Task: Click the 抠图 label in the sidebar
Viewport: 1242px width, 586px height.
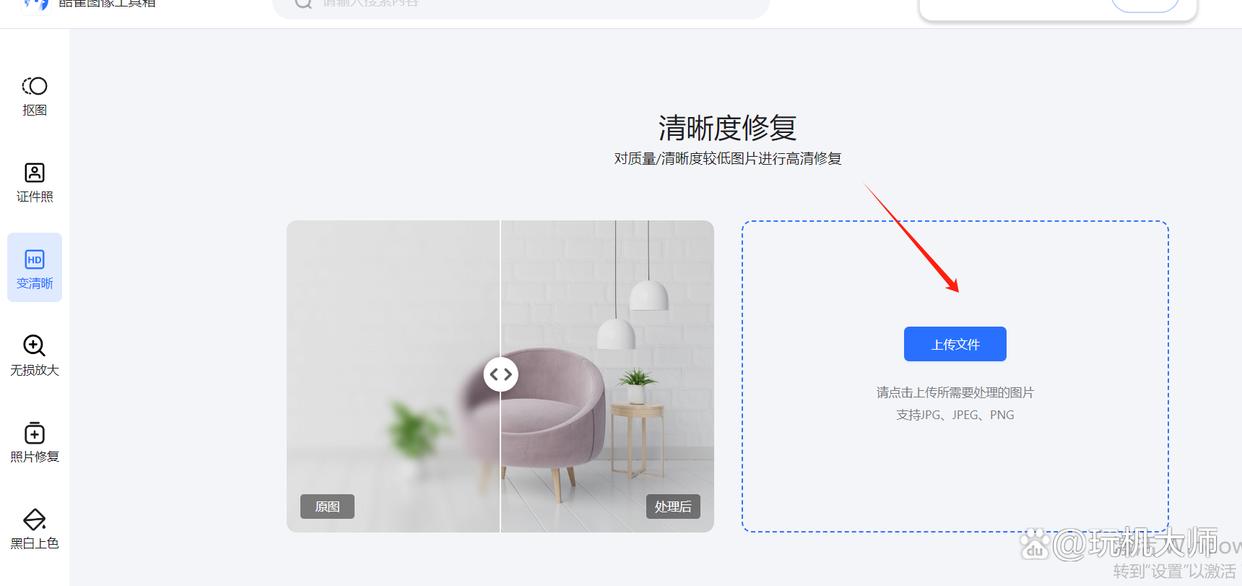Action: [x=34, y=110]
